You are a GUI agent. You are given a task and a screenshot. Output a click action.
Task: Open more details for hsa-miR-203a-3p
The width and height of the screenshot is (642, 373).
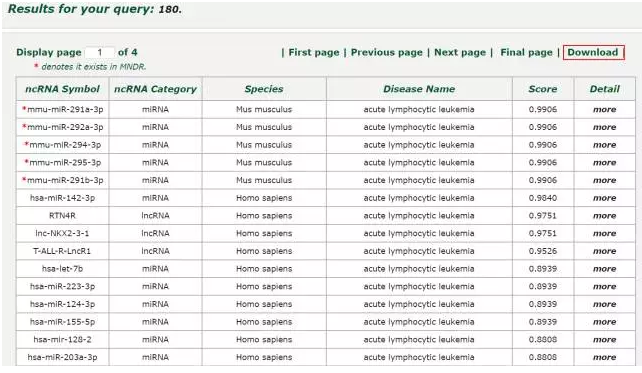click(x=604, y=357)
